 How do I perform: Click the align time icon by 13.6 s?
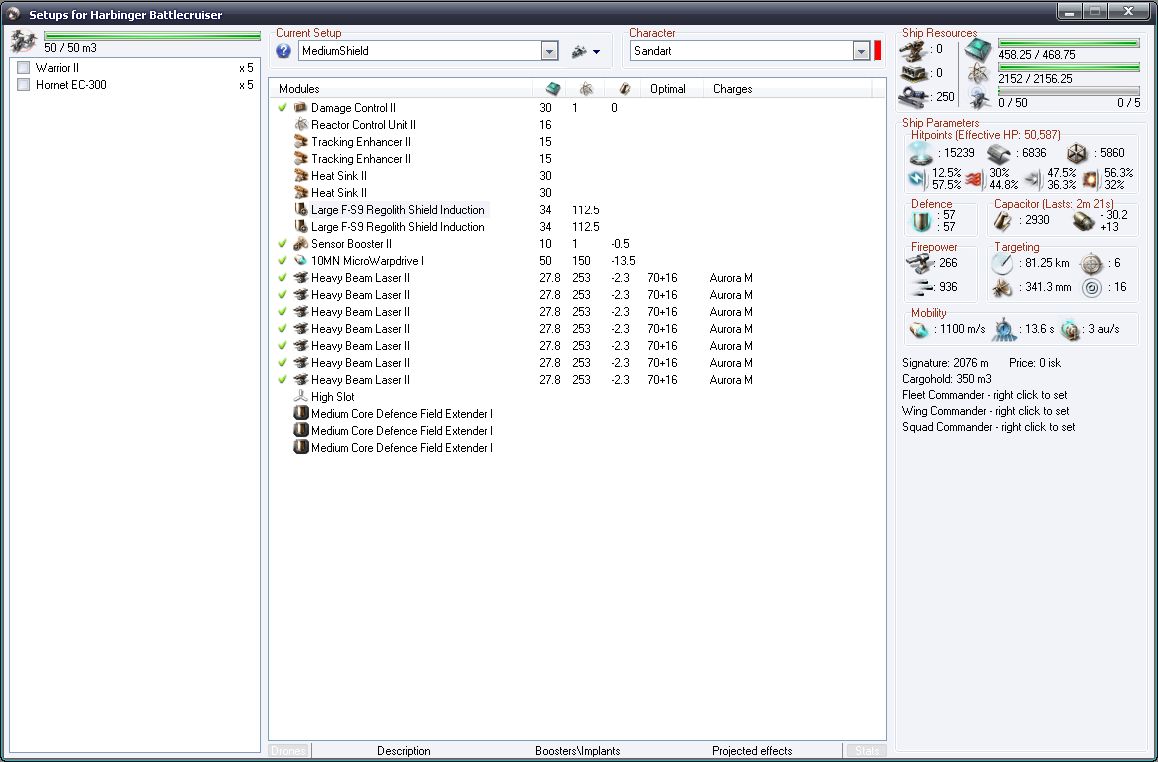click(x=1003, y=330)
